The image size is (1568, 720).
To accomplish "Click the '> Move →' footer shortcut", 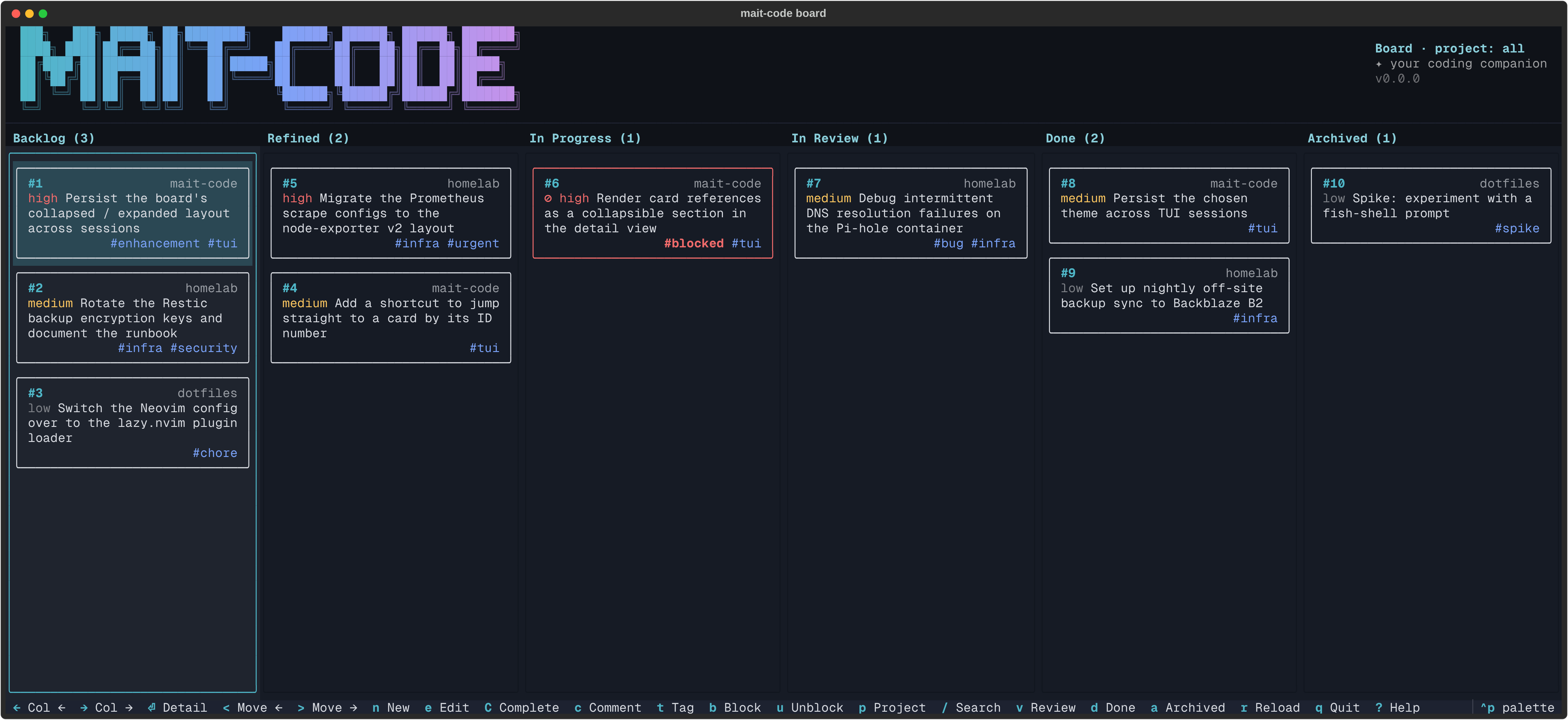I will pos(328,708).
